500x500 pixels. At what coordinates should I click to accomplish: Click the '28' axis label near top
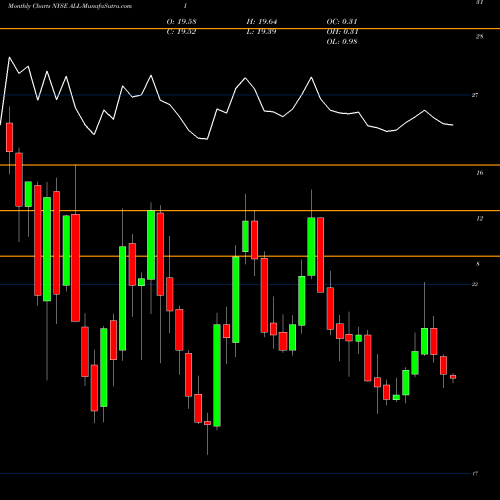479,37
